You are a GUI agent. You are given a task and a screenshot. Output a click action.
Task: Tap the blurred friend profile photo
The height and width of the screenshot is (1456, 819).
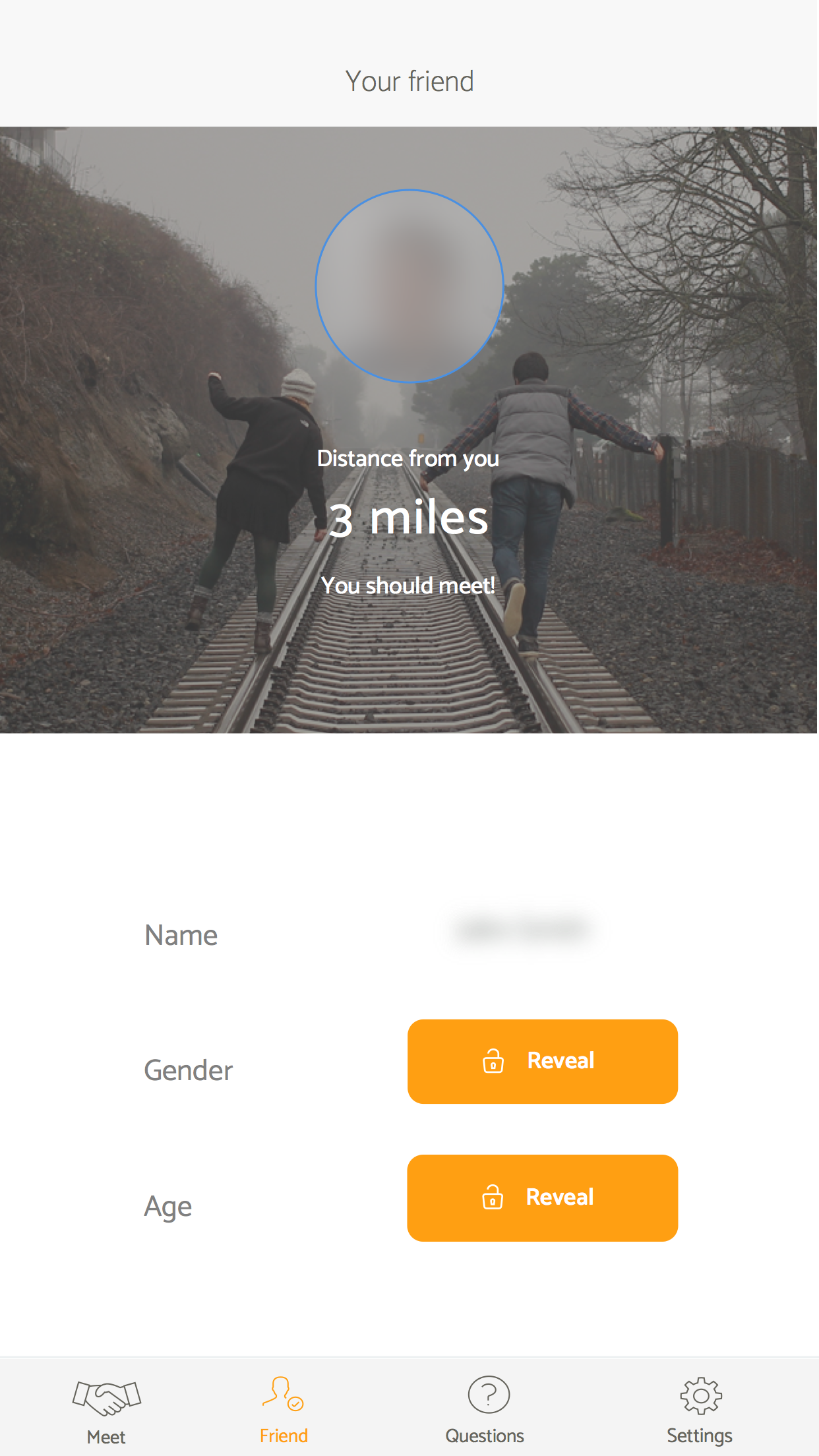pyautogui.click(x=409, y=286)
